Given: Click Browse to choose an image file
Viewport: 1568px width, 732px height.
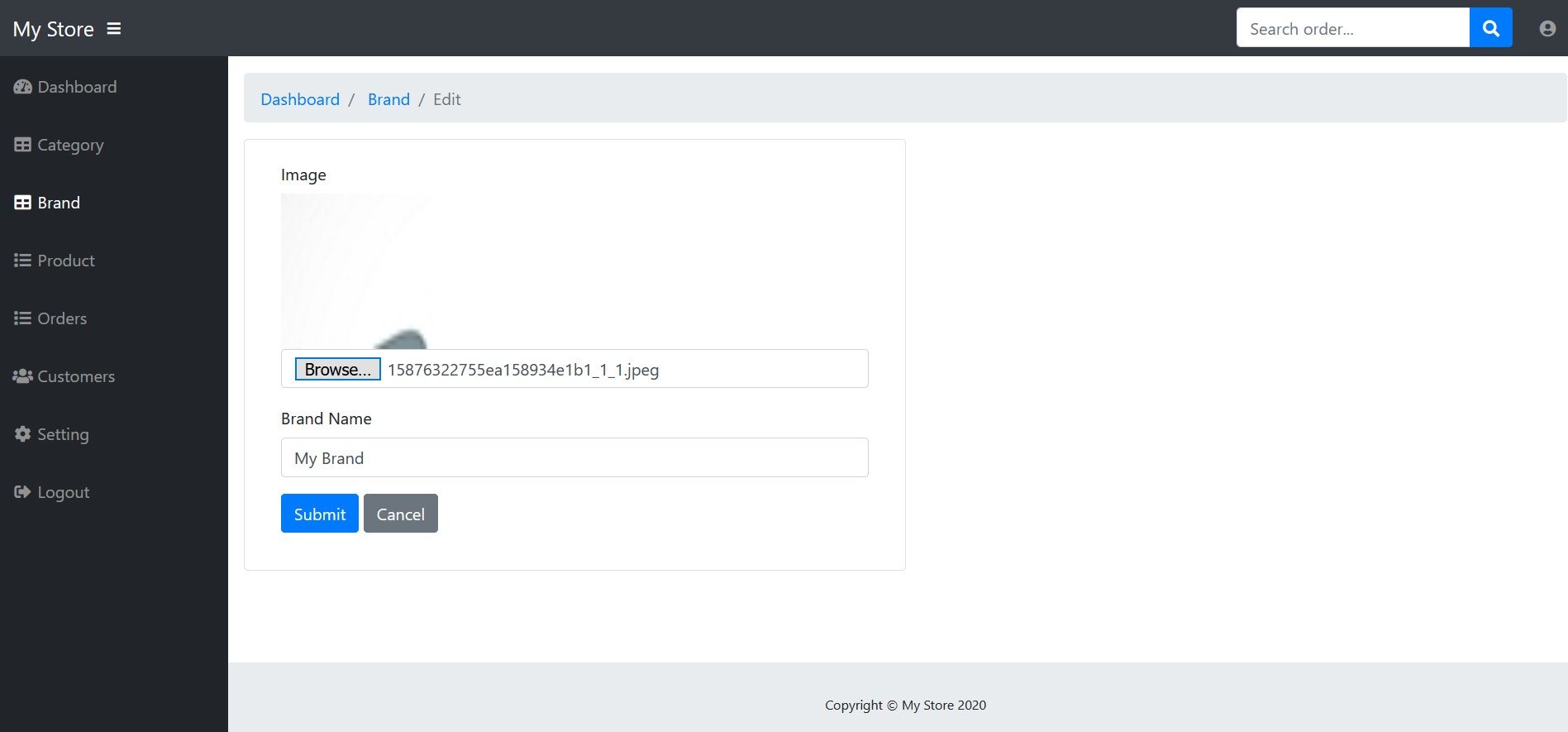Looking at the screenshot, I should 338,369.
